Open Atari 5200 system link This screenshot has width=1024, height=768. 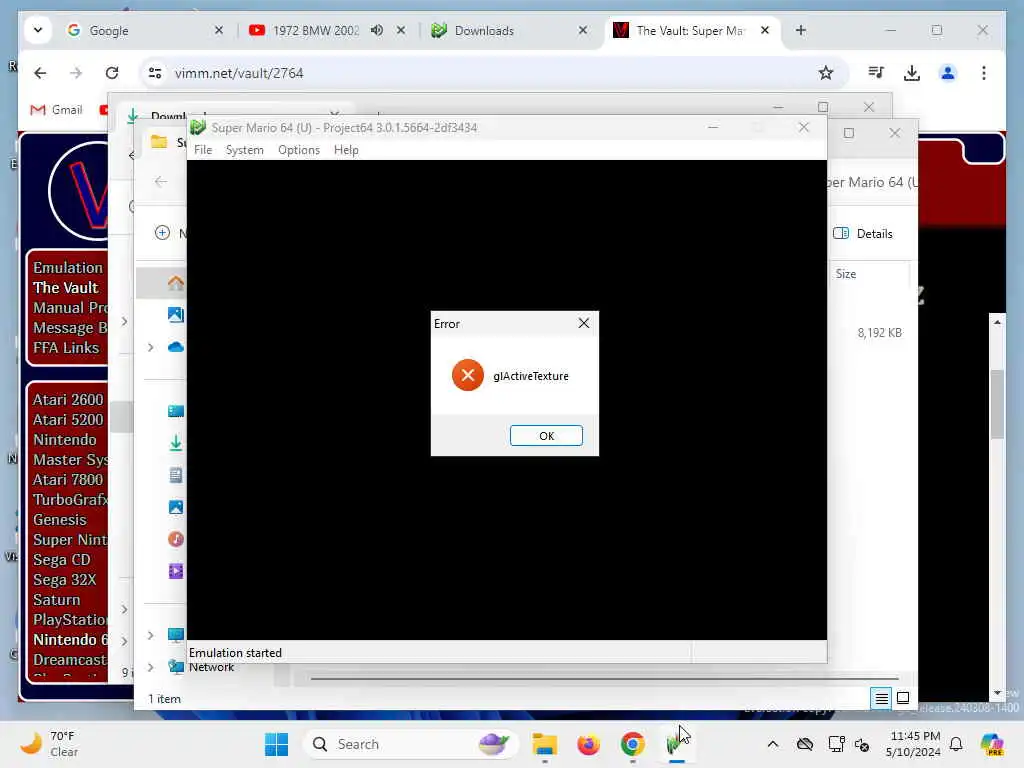[68, 420]
